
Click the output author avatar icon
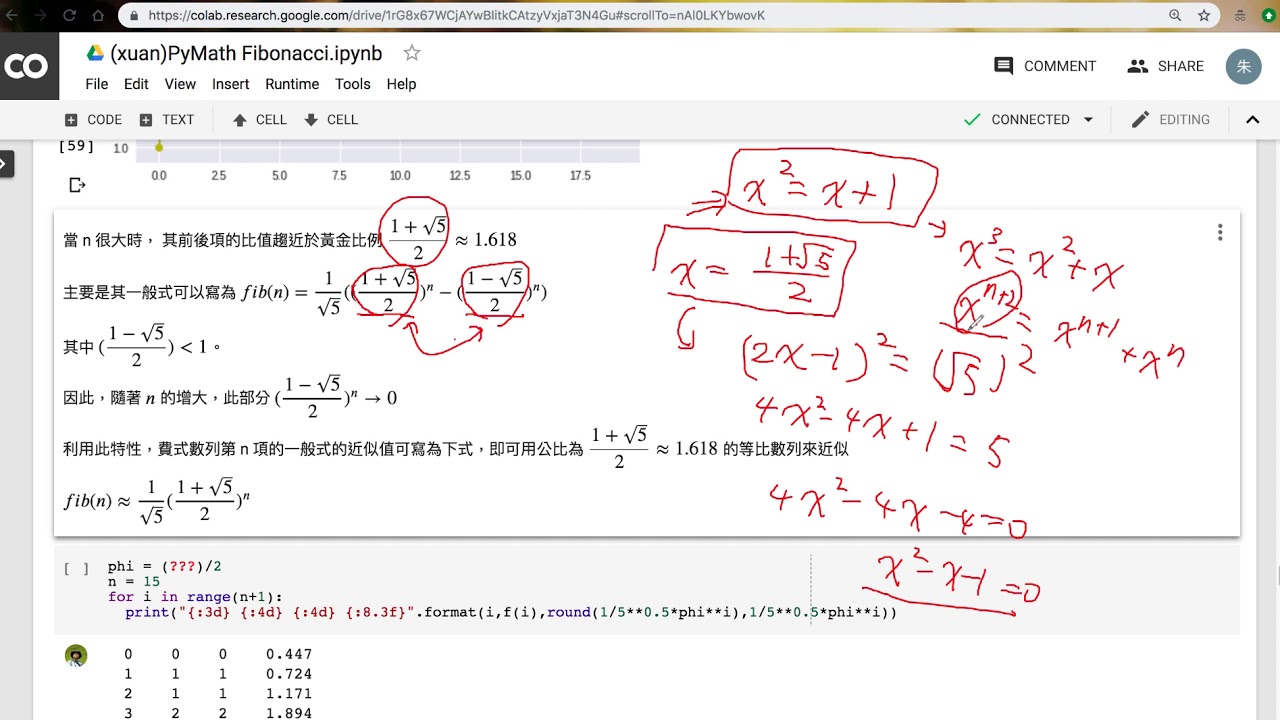(76, 656)
